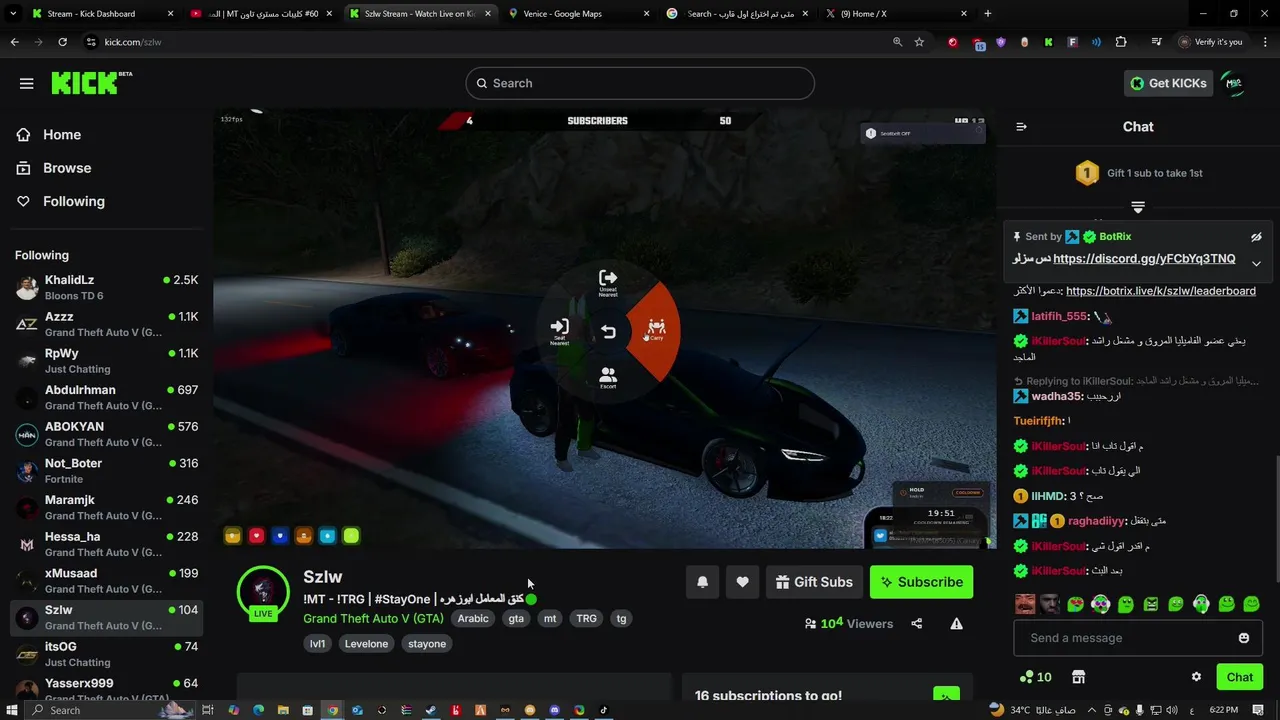This screenshot has height=720, width=1280.
Task: Open the Kick hamburger sidebar menu
Action: point(27,84)
